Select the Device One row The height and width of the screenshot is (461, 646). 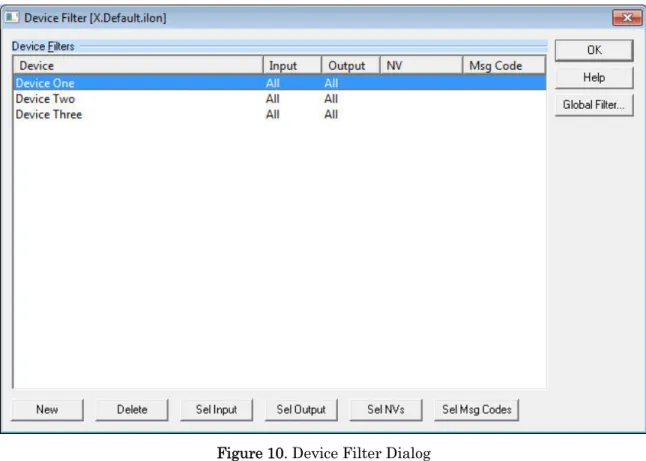280,83
